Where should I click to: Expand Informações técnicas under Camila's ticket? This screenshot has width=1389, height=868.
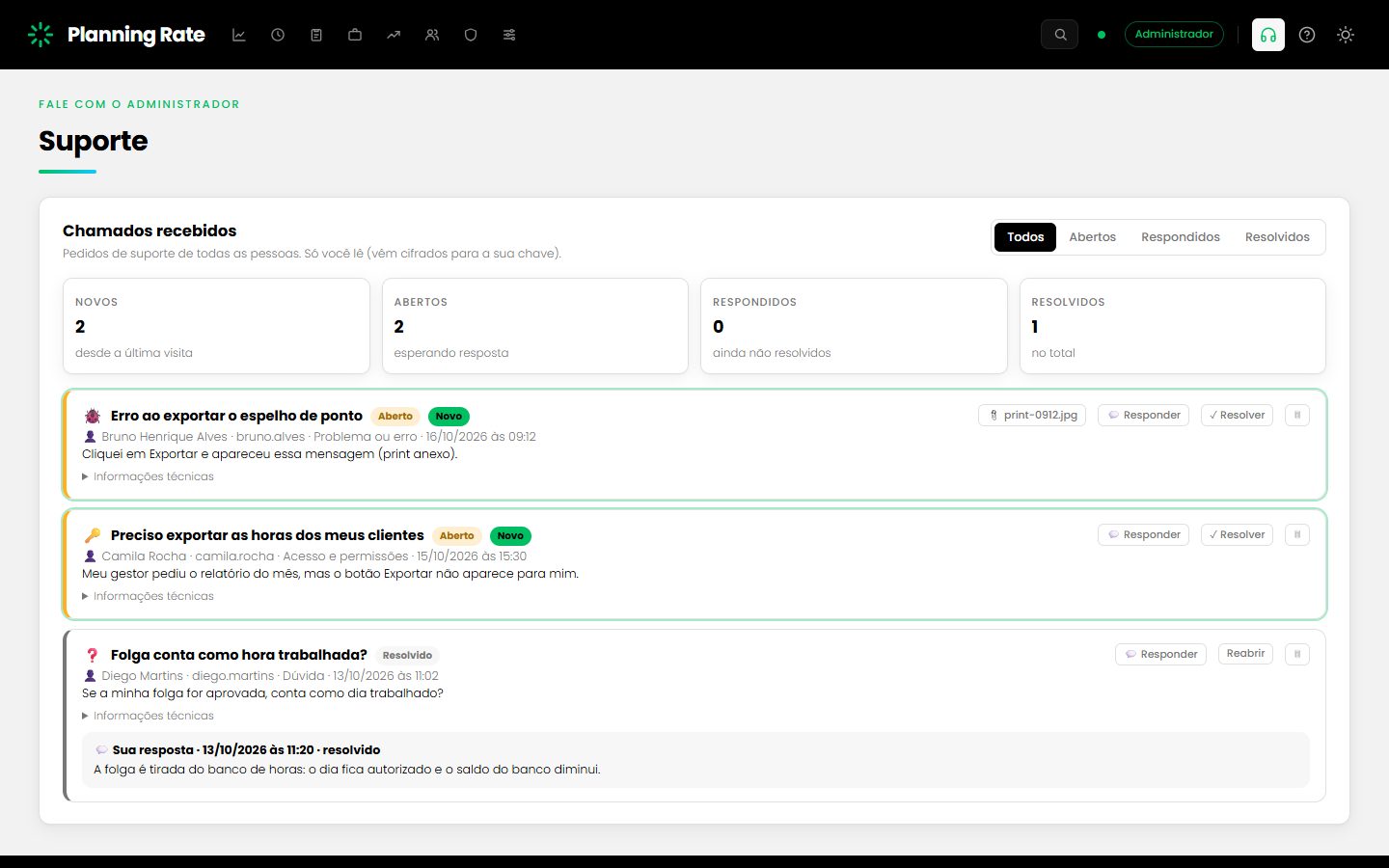click(x=149, y=596)
